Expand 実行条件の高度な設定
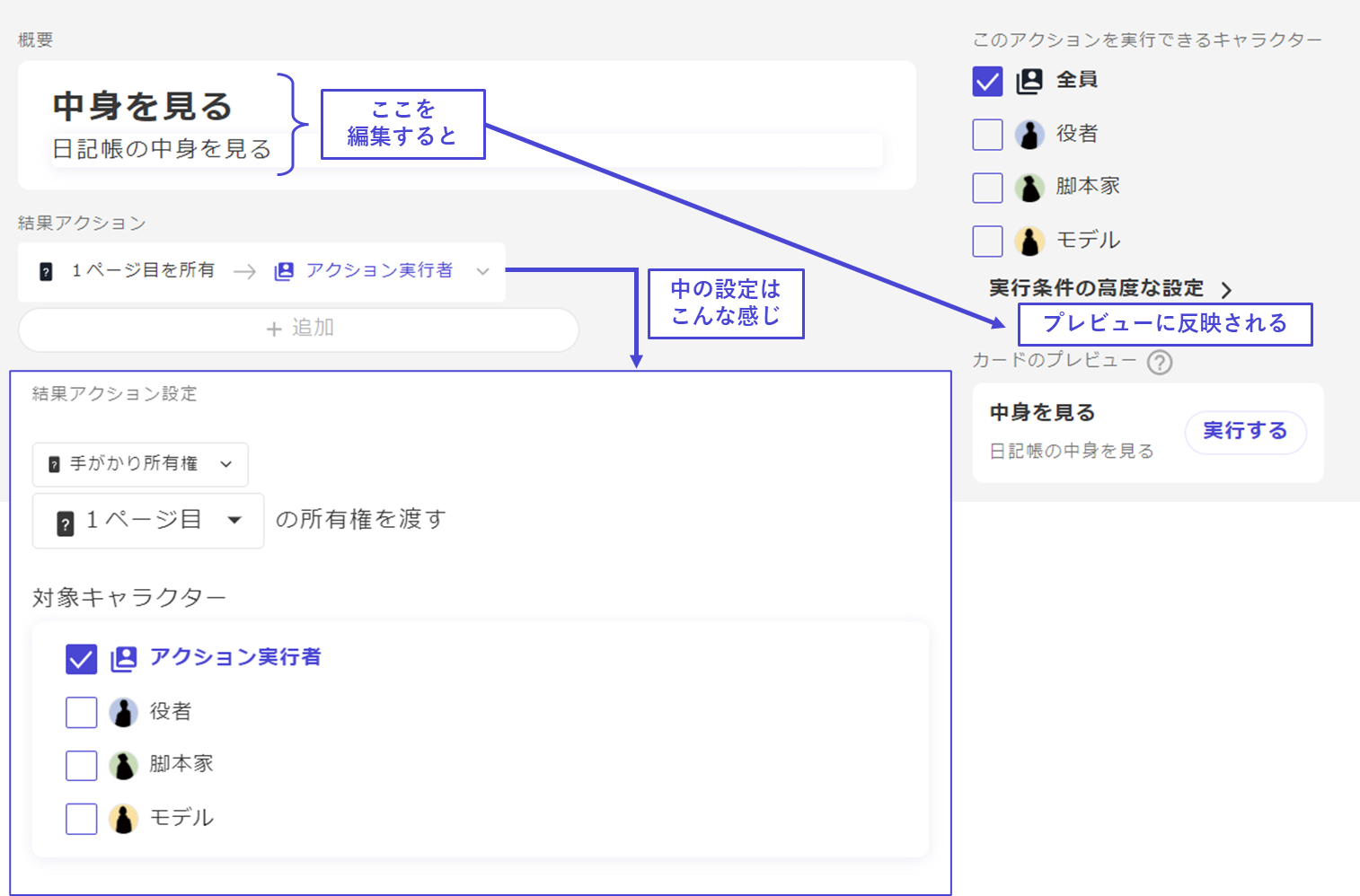 1109,288
